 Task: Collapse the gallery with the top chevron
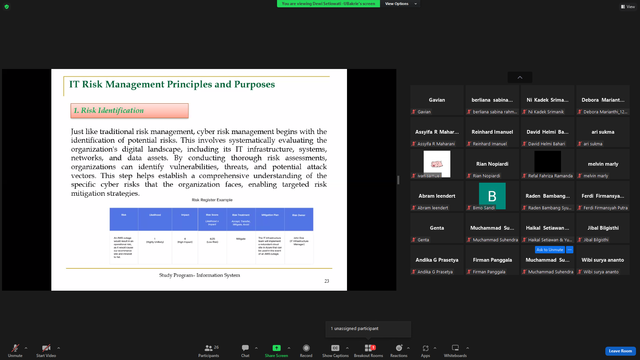click(520, 78)
